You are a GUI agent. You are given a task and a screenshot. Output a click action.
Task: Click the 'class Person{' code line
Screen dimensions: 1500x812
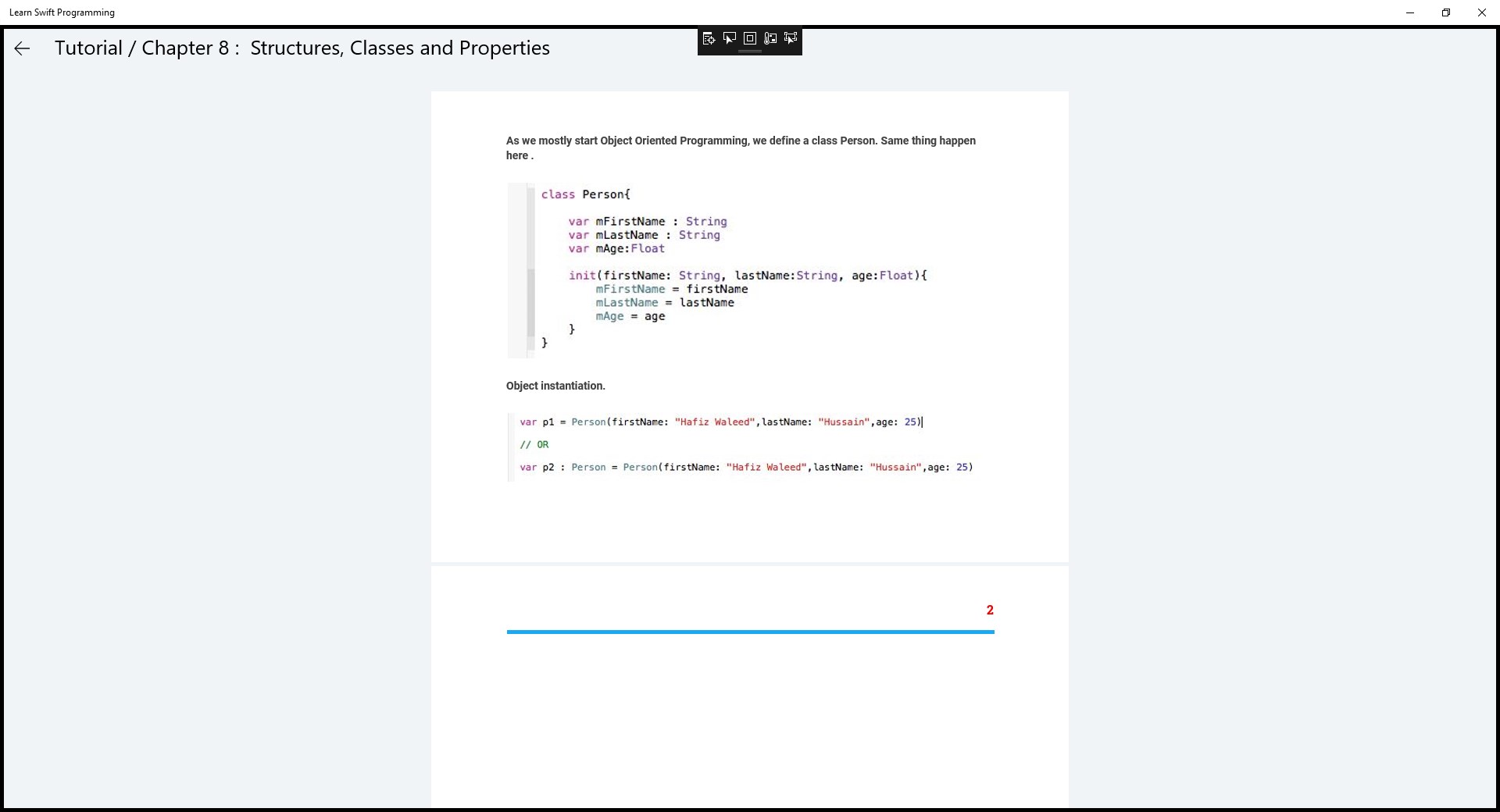pos(585,194)
